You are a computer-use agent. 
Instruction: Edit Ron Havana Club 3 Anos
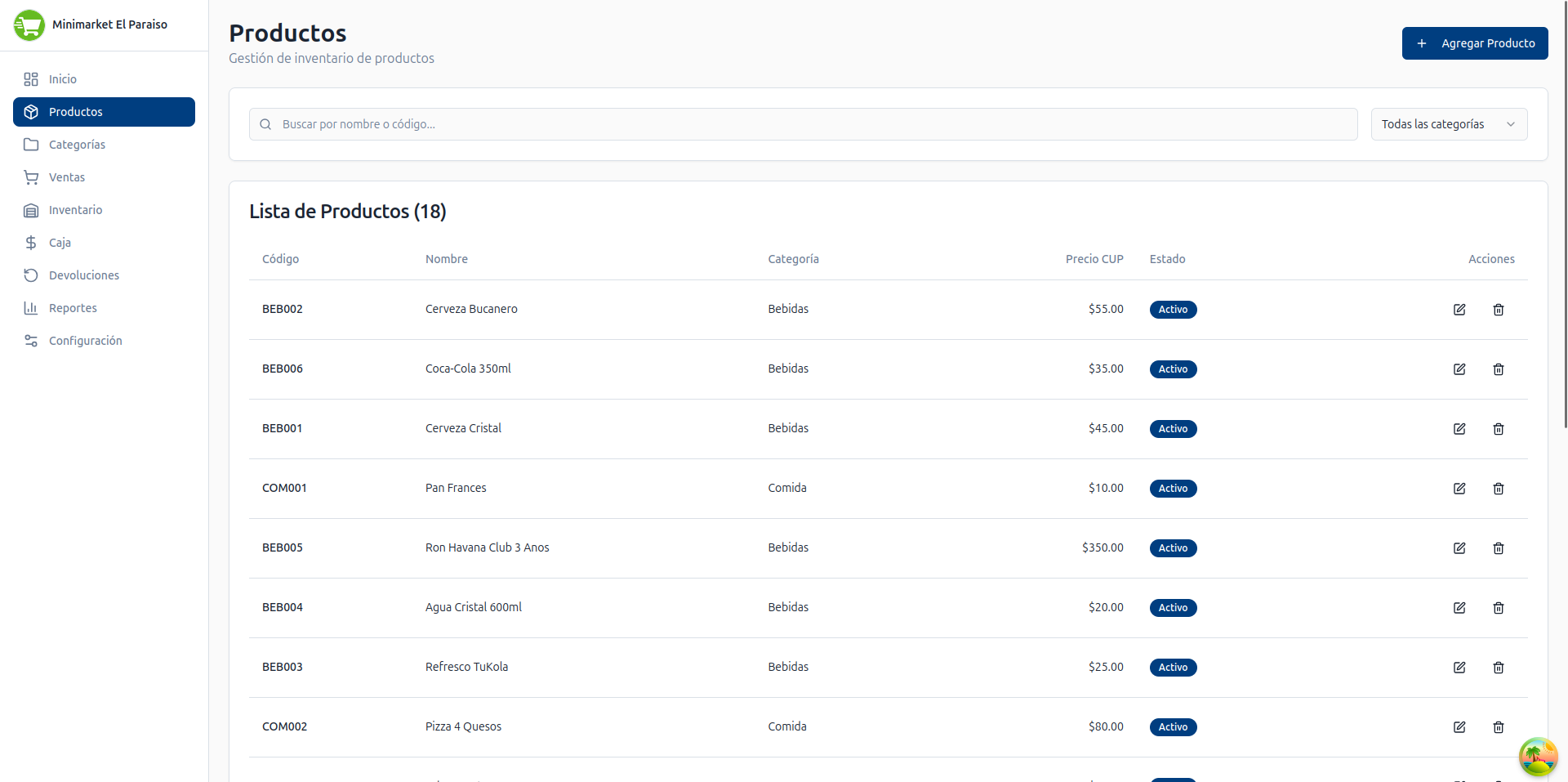click(x=1459, y=548)
